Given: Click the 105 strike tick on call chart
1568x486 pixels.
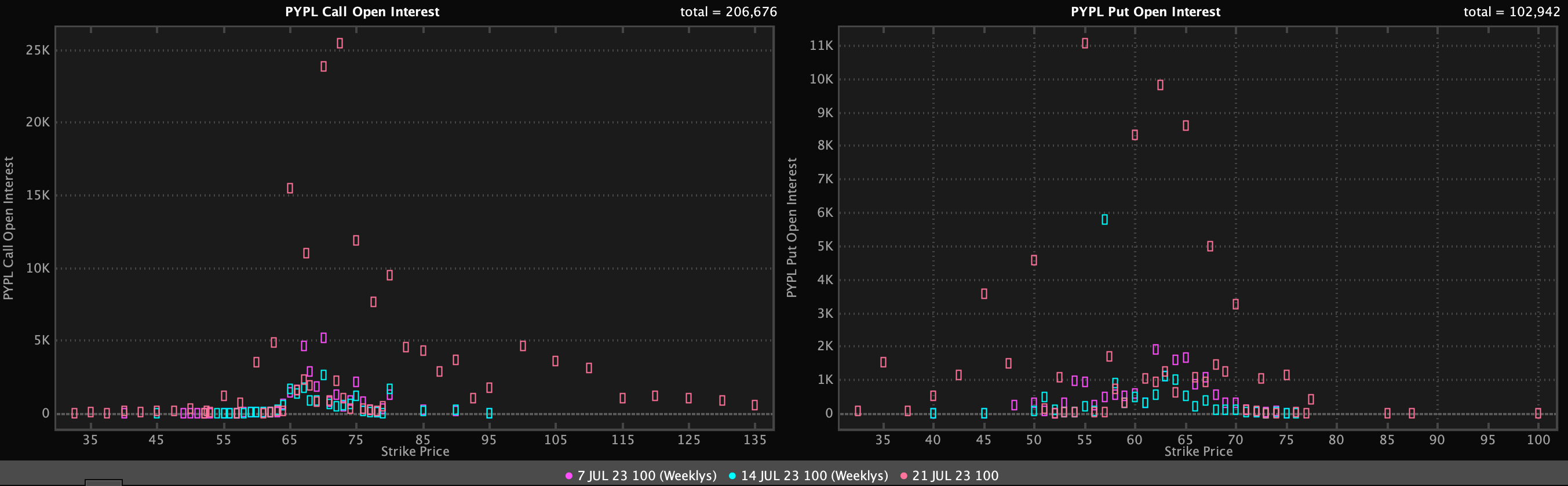Looking at the screenshot, I should 555,440.
